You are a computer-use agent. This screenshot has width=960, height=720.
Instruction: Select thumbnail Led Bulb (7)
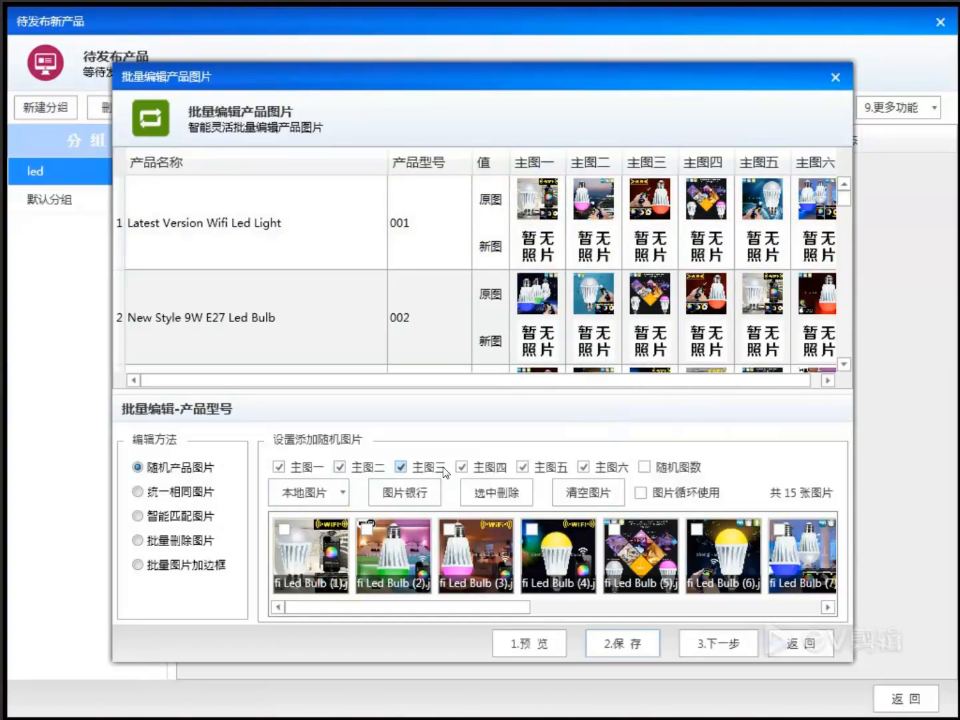[x=802, y=556]
